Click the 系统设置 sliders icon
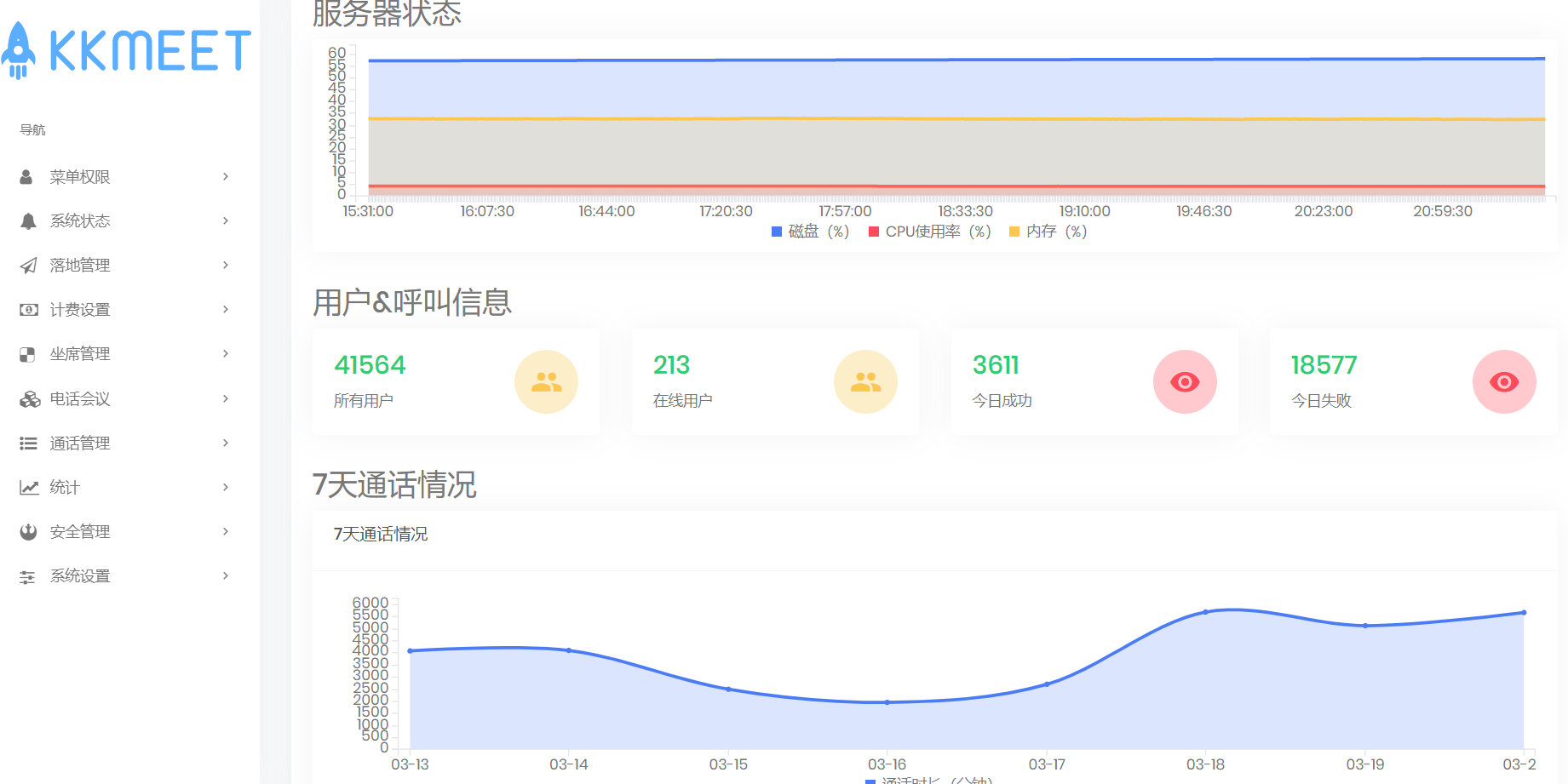This screenshot has height=784, width=1568. point(26,575)
